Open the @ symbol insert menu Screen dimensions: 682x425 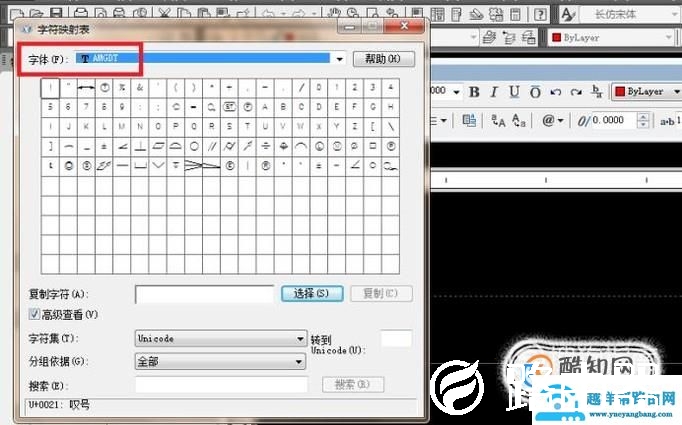(552, 120)
